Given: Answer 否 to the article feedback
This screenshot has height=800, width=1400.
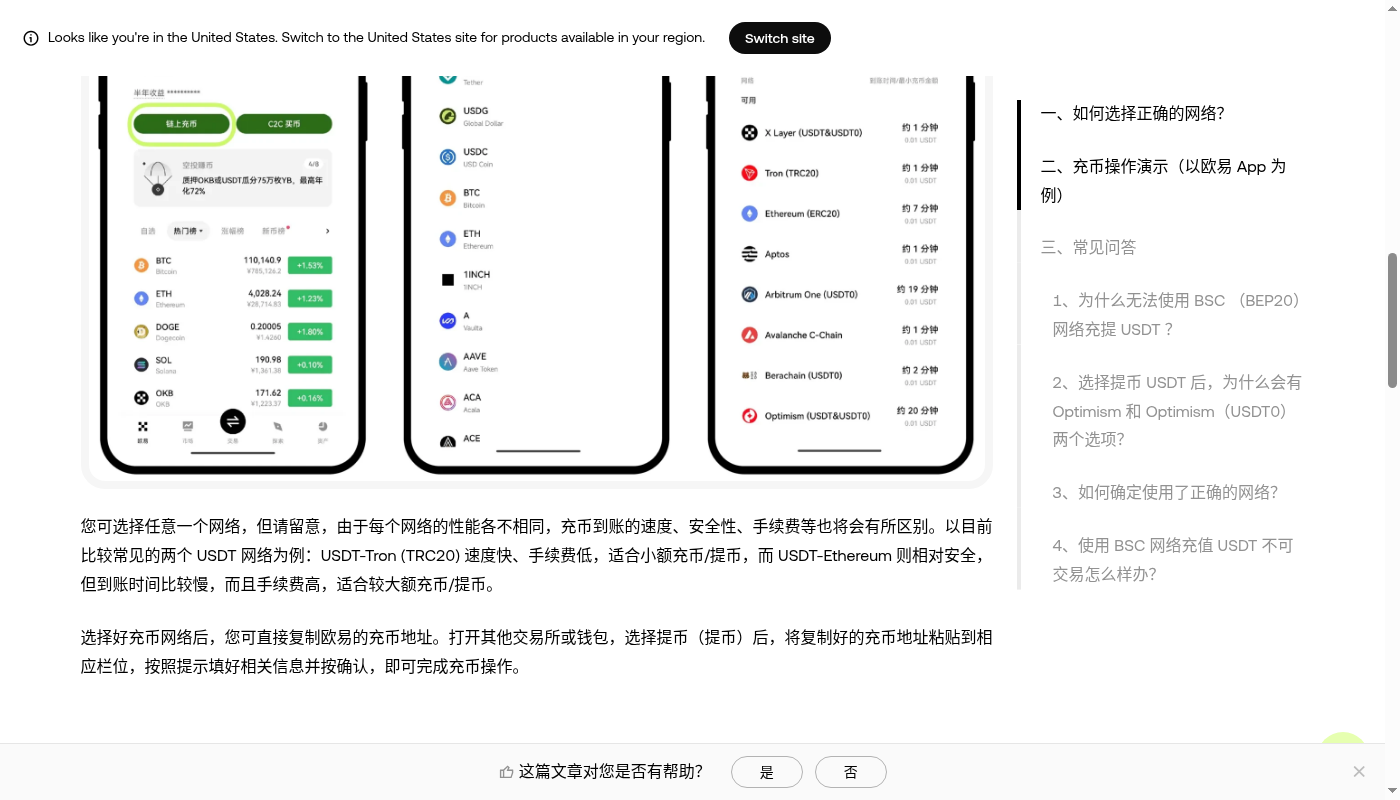Looking at the screenshot, I should [x=851, y=772].
